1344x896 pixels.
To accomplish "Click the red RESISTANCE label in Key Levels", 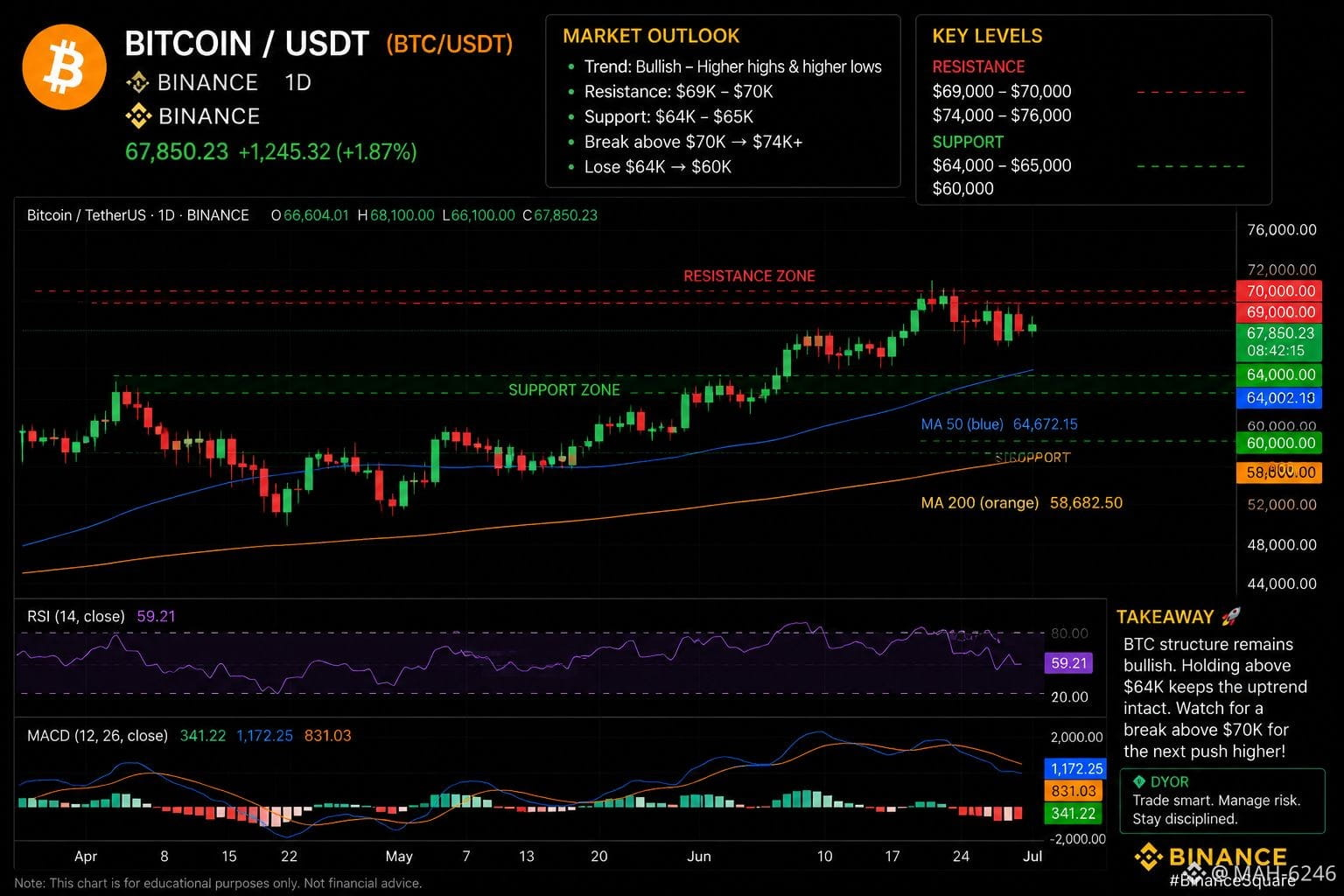I will [x=978, y=66].
